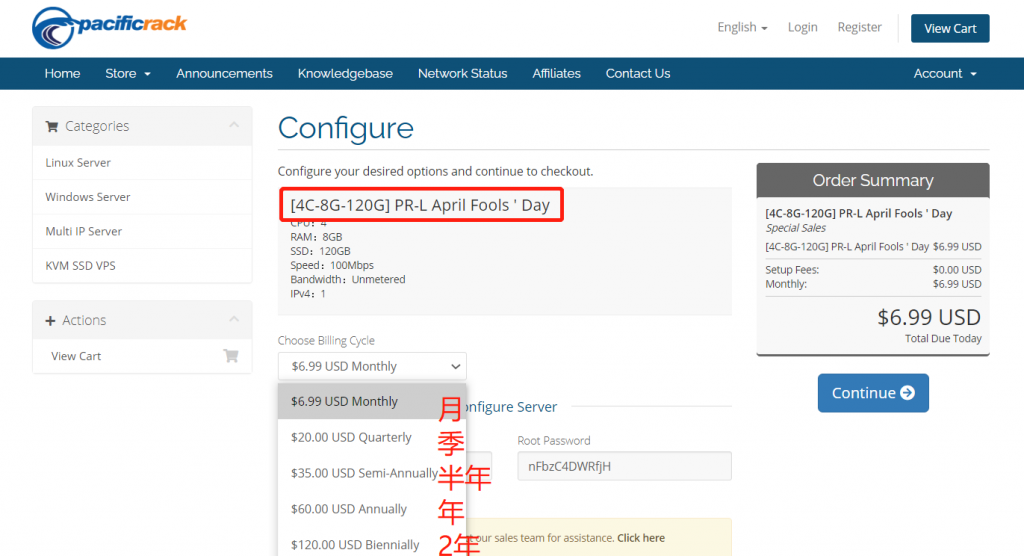Click the Login link

[802, 27]
